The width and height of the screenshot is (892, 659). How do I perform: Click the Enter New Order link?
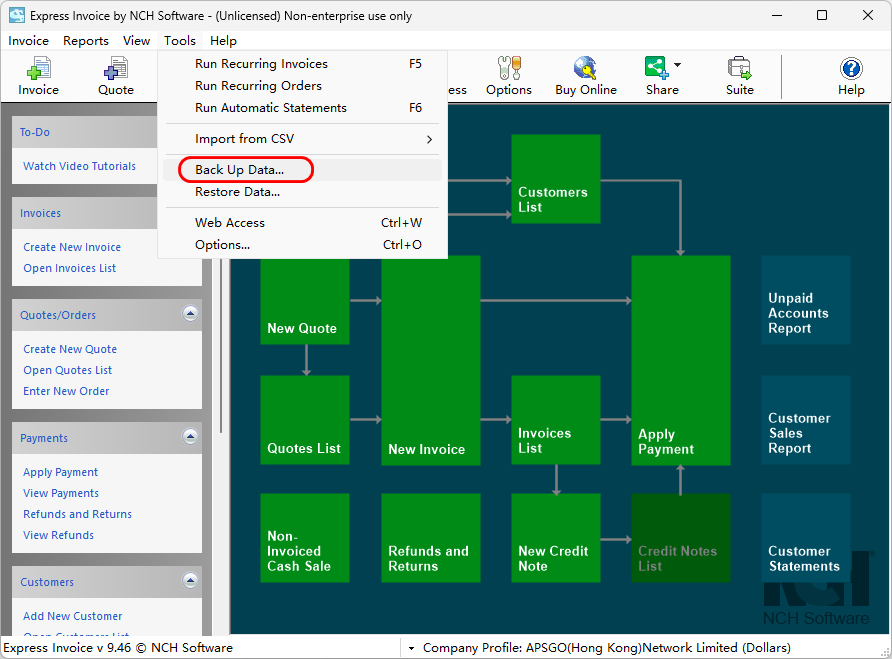[66, 391]
